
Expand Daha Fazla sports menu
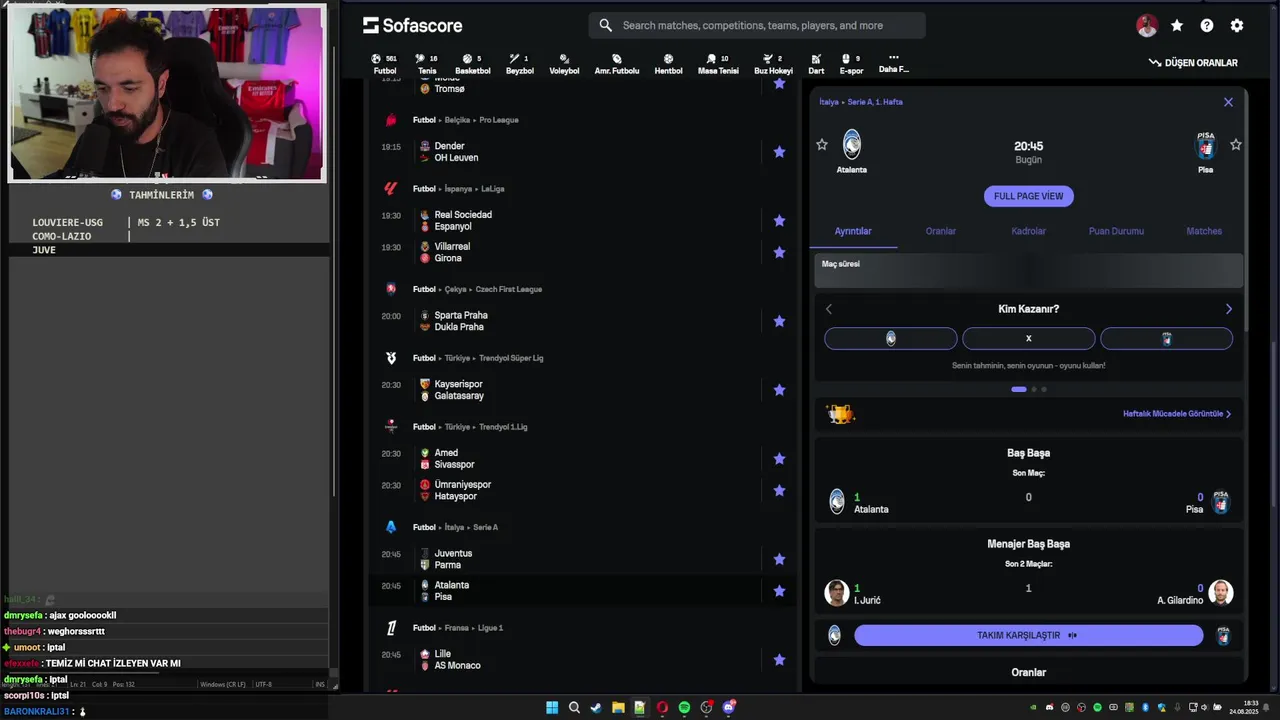(893, 64)
